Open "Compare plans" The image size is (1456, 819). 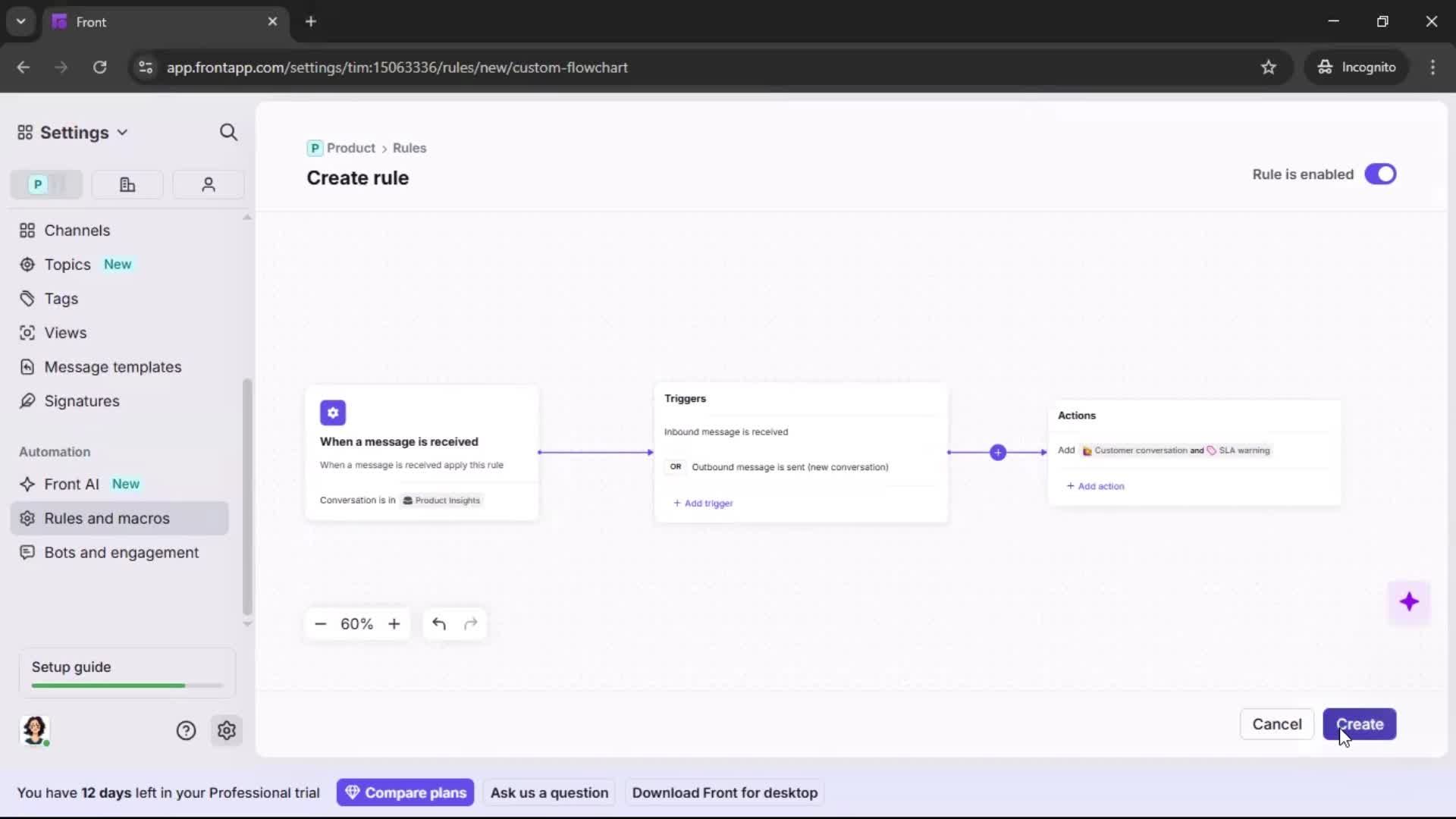point(405,792)
